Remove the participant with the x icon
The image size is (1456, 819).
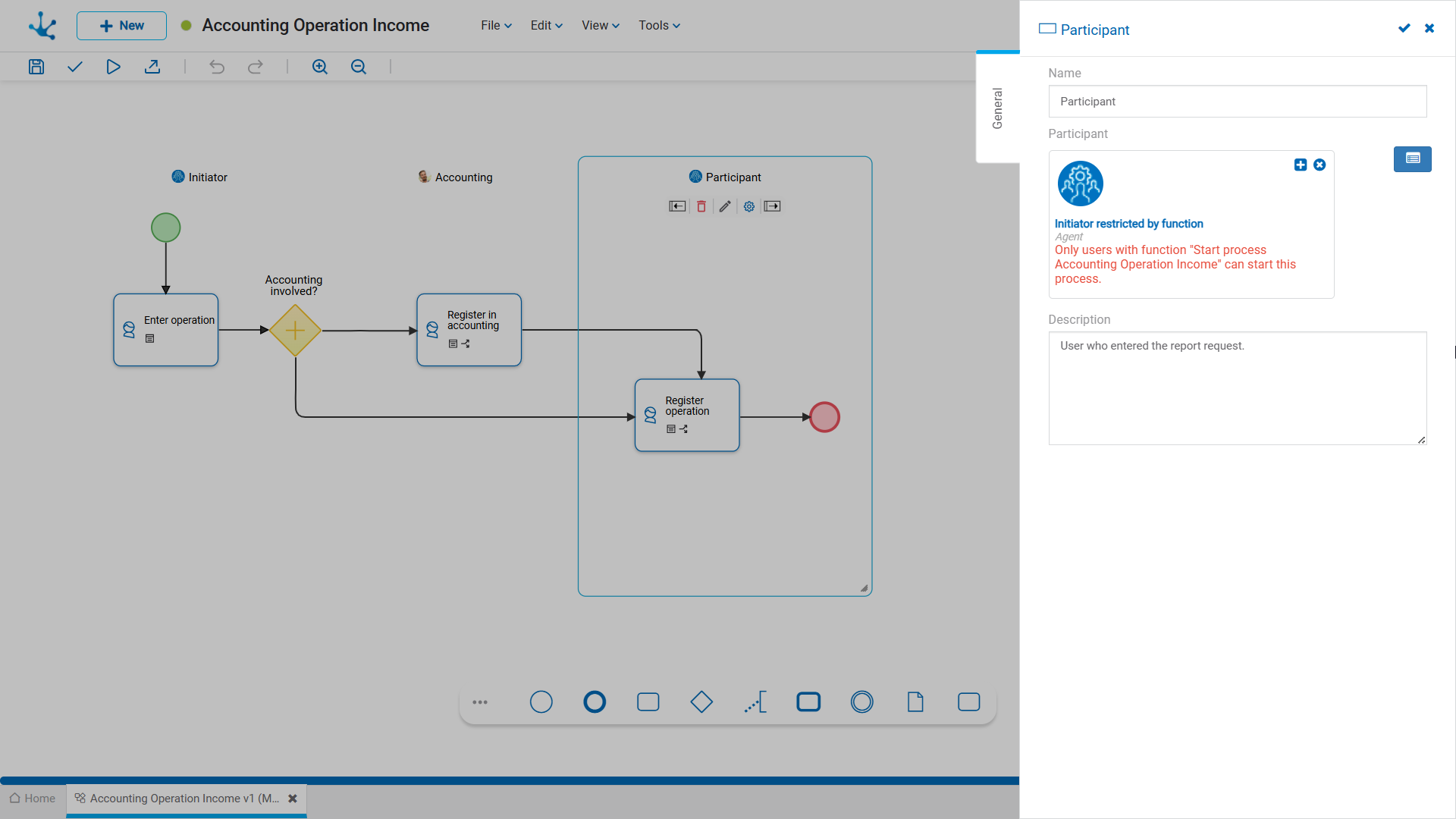1319,165
